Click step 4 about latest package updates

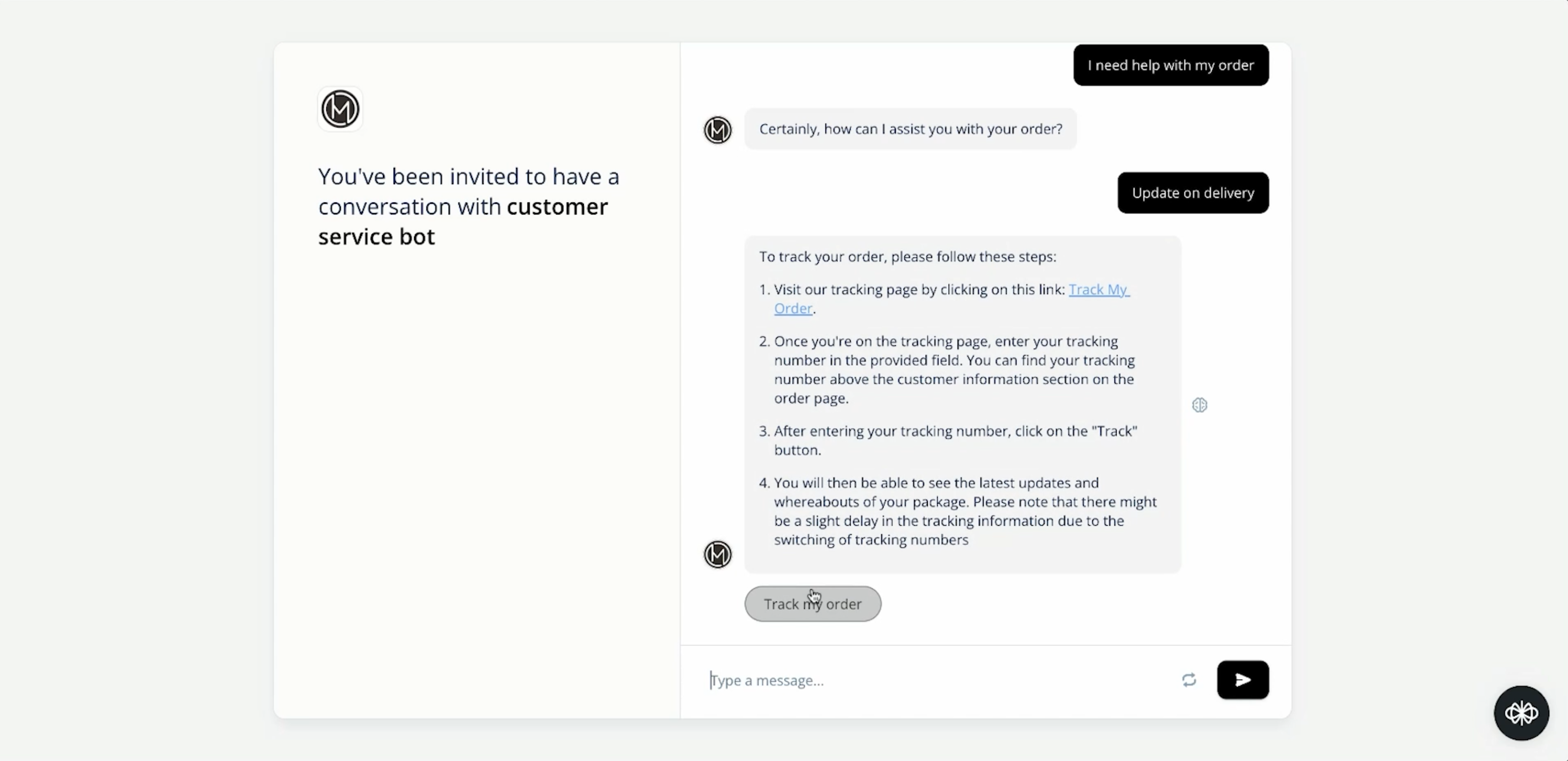(965, 511)
